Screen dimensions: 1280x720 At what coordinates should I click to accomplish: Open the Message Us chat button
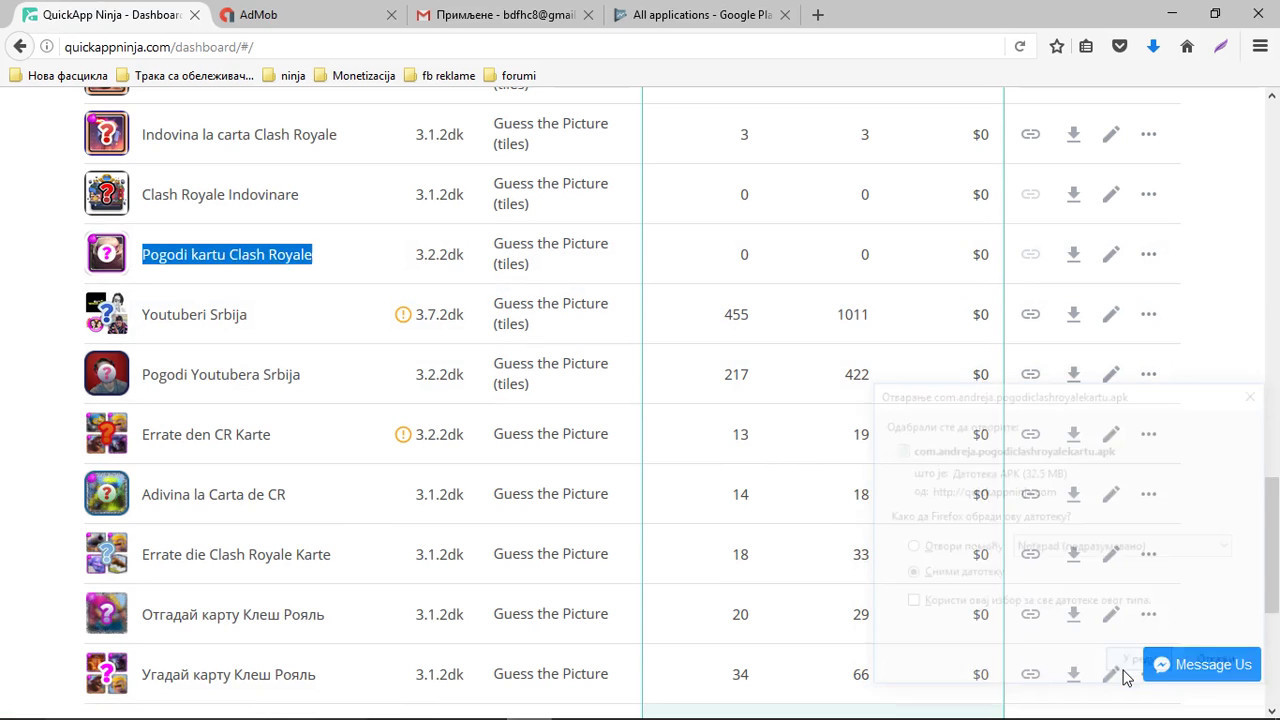(1201, 664)
